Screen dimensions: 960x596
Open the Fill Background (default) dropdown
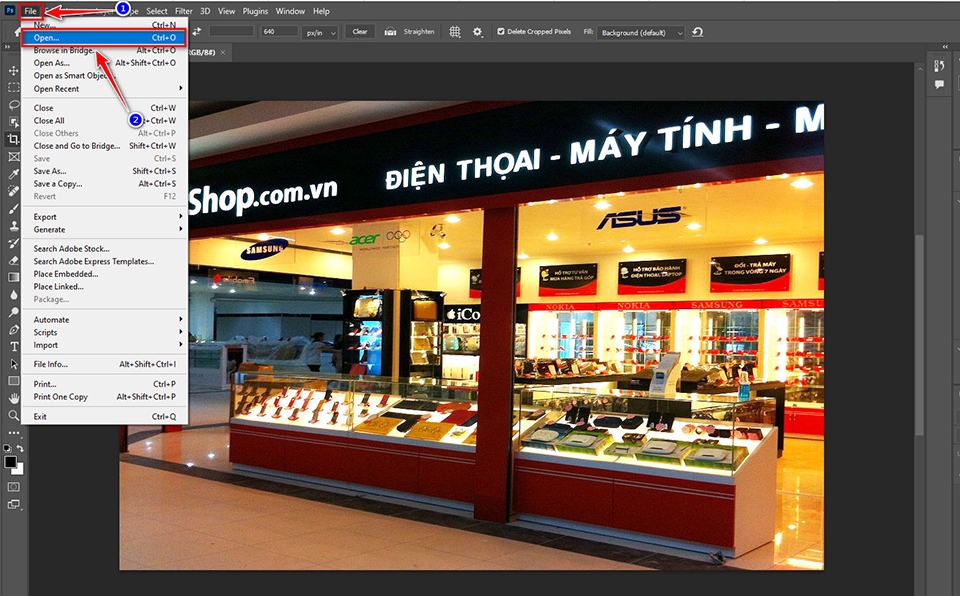point(640,32)
